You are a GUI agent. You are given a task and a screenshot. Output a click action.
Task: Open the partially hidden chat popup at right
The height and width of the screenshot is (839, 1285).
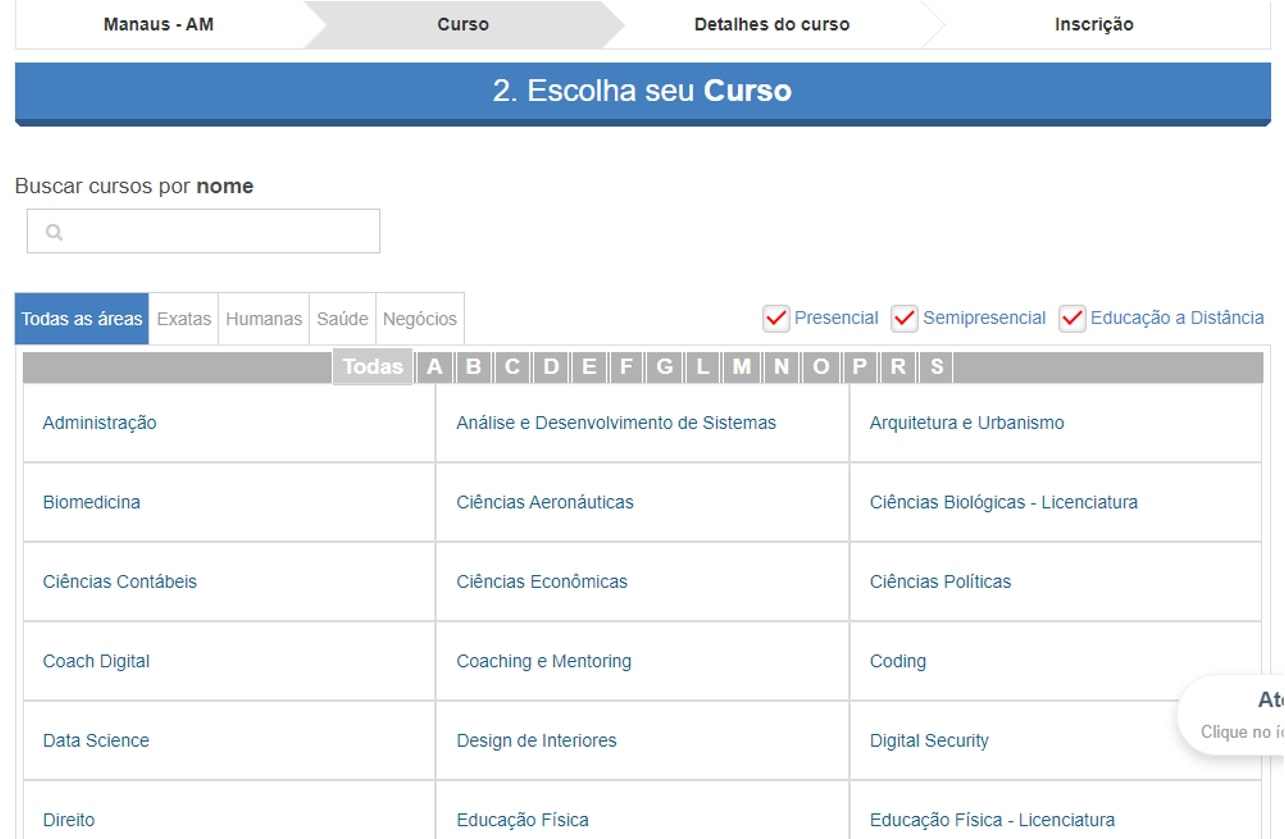tap(1232, 715)
